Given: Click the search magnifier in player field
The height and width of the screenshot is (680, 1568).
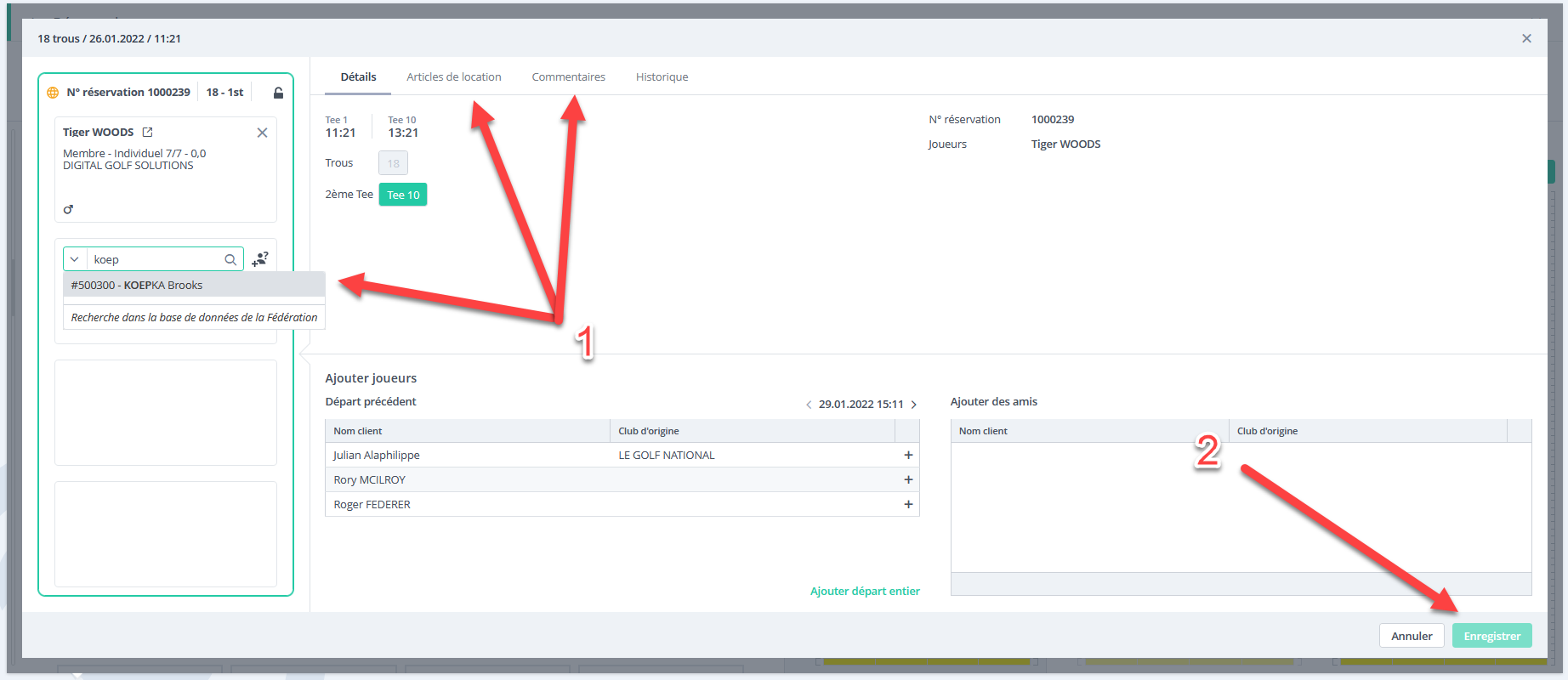Looking at the screenshot, I should tap(230, 259).
